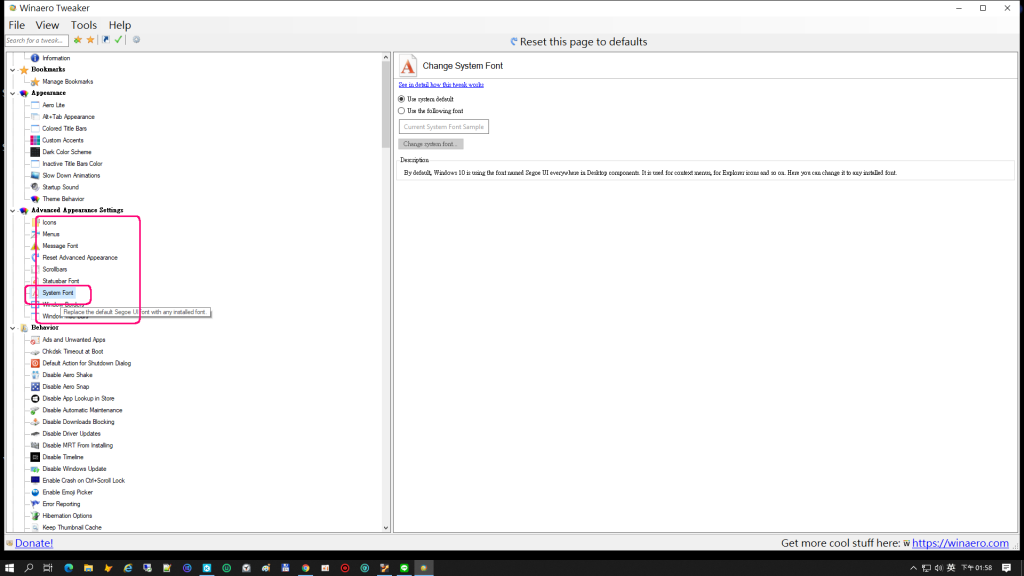1024x576 pixels.
Task: Click Current System Font Sample box
Action: [x=443, y=127]
